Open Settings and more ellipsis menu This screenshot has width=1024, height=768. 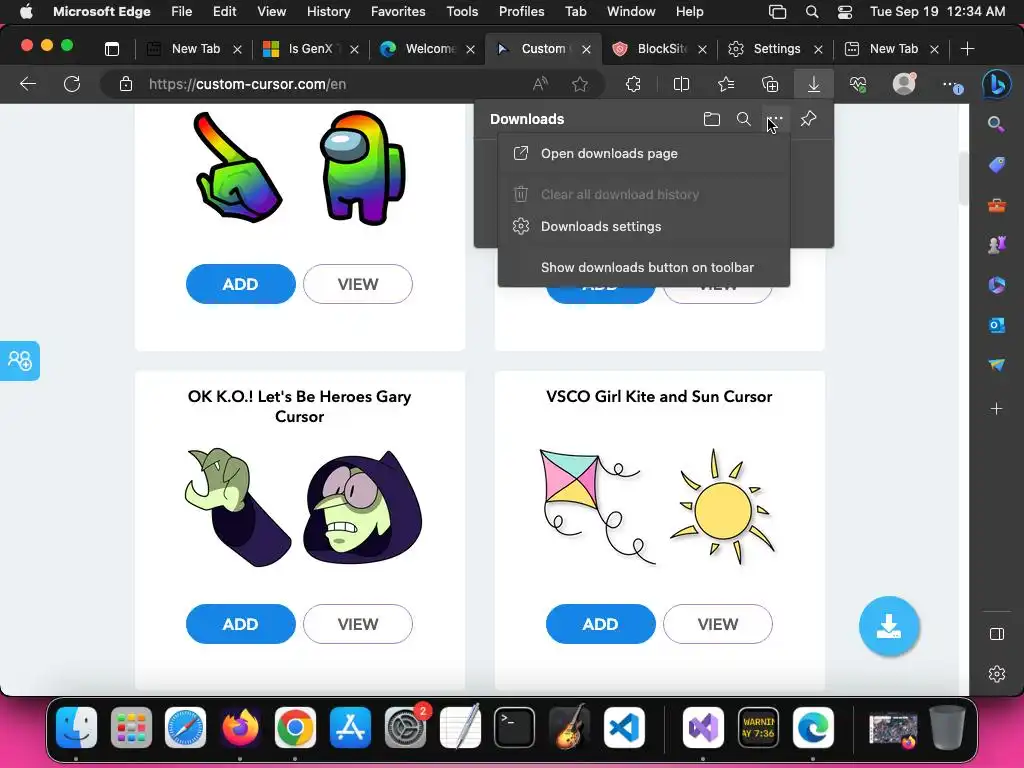coord(951,85)
